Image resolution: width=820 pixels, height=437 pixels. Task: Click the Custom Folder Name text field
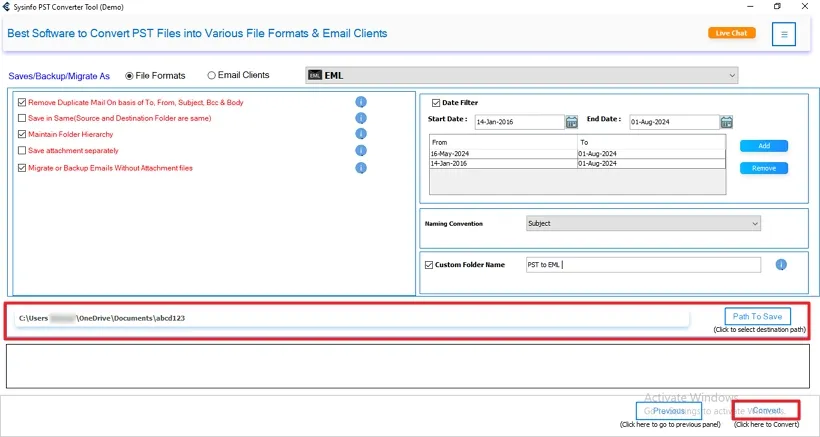(643, 265)
